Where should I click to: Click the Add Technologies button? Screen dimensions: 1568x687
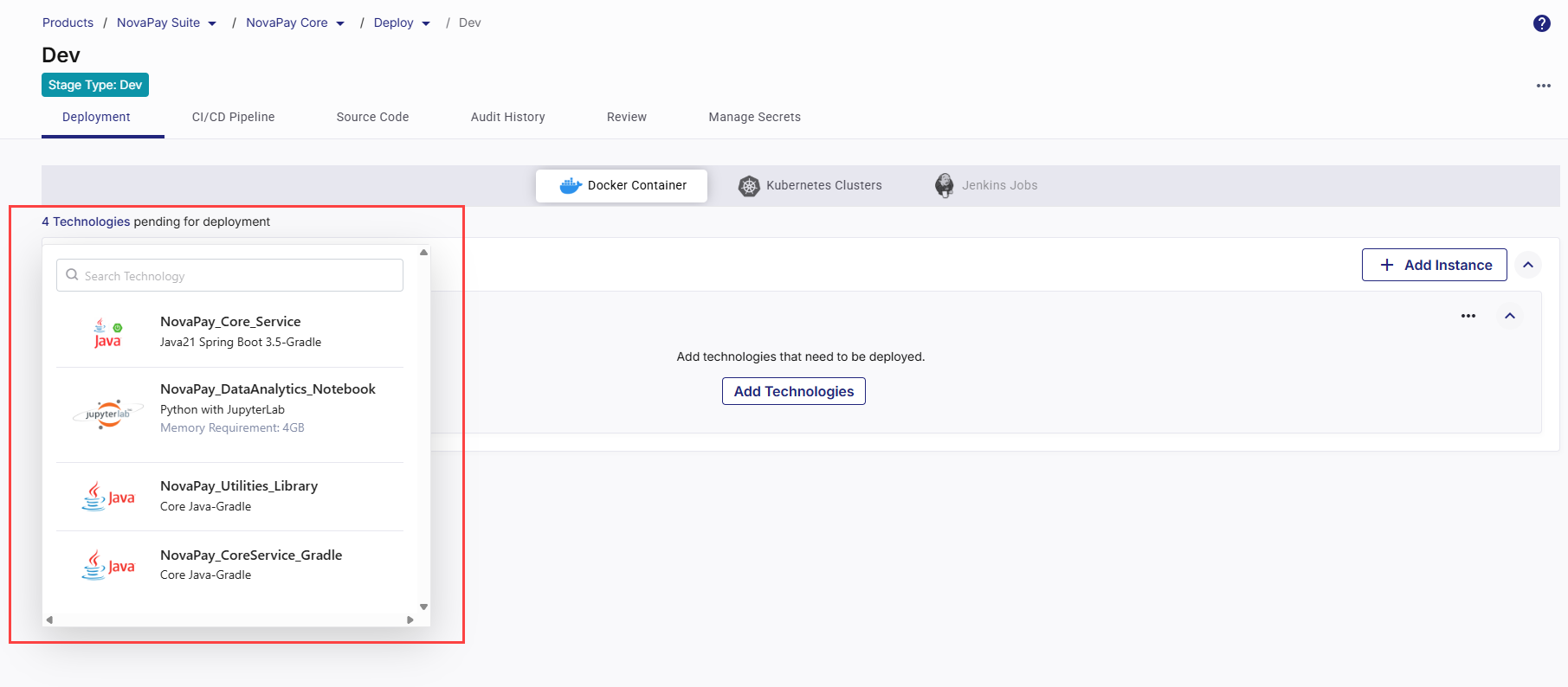pos(793,391)
